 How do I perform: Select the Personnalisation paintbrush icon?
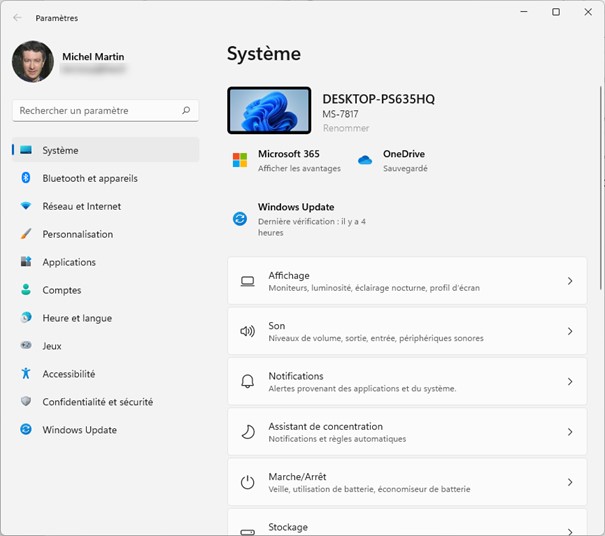tap(26, 234)
